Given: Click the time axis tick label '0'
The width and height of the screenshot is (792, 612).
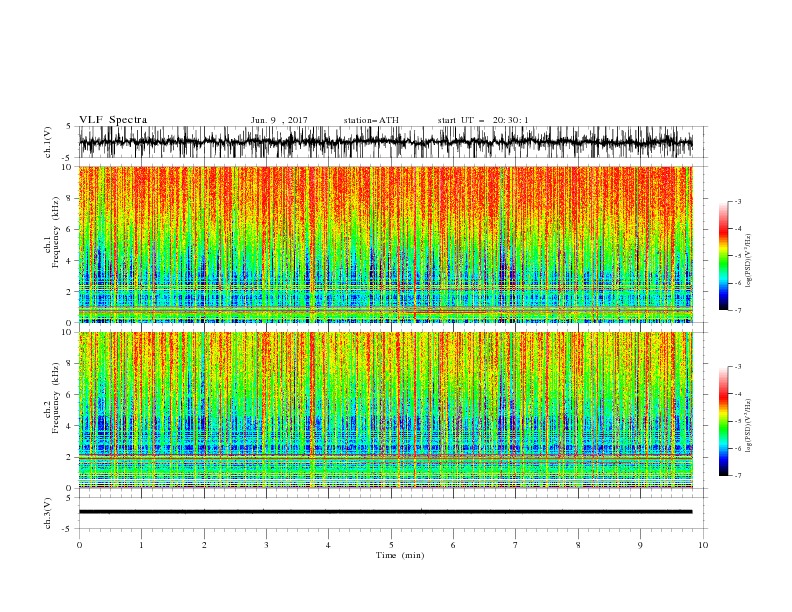Looking at the screenshot, I should tap(79, 545).
